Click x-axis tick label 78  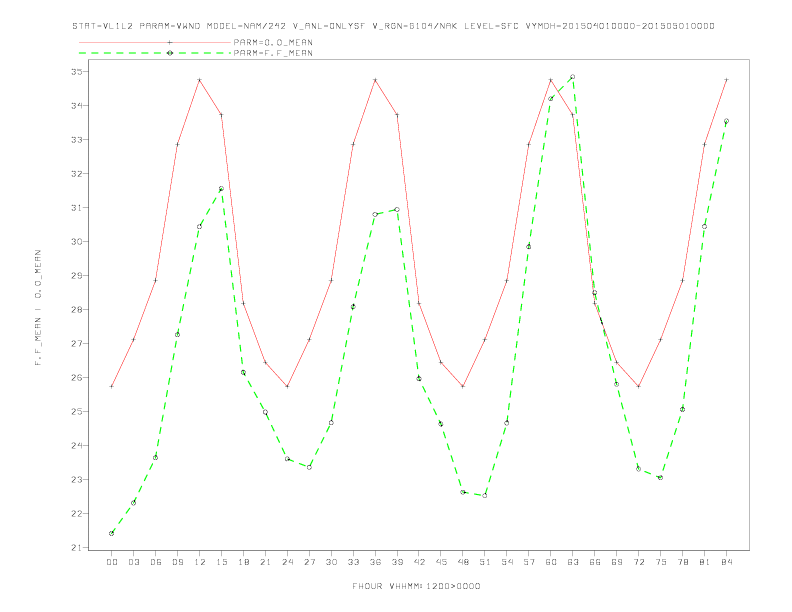pyautogui.click(x=682, y=562)
